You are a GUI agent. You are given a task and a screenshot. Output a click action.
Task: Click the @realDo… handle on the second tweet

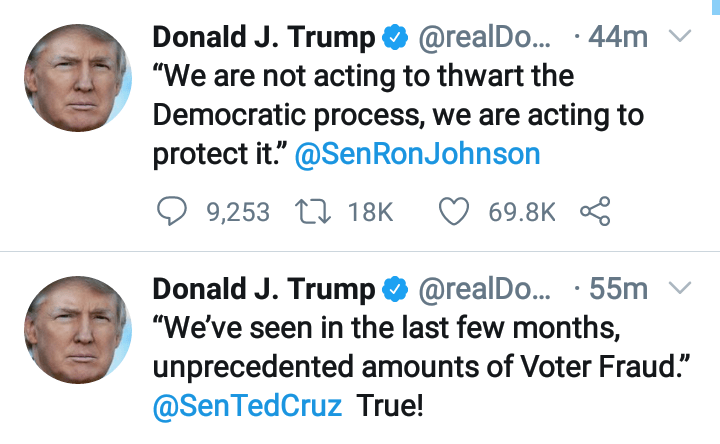coord(483,290)
